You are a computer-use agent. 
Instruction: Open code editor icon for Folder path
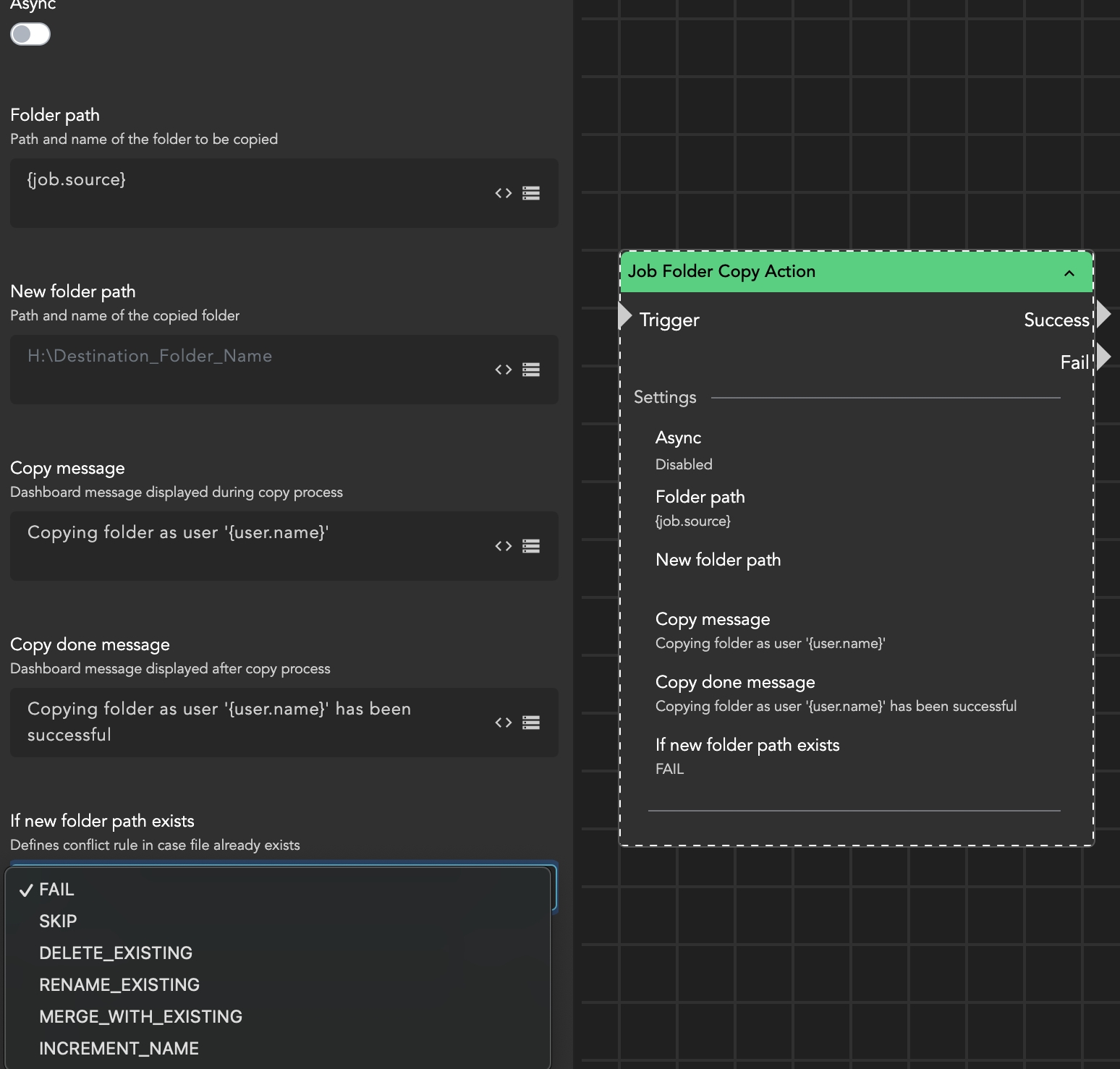click(x=504, y=193)
